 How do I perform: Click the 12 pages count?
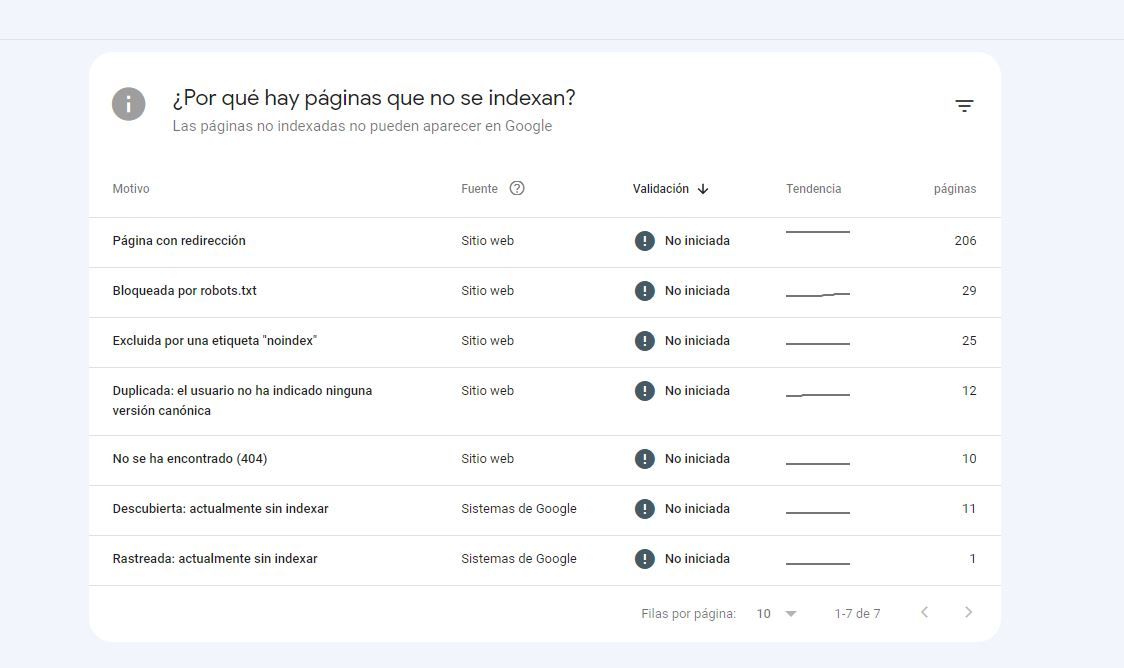tap(969, 391)
